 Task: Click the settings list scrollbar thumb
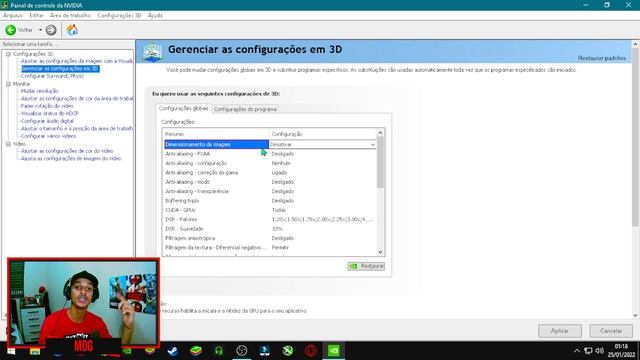click(380, 162)
